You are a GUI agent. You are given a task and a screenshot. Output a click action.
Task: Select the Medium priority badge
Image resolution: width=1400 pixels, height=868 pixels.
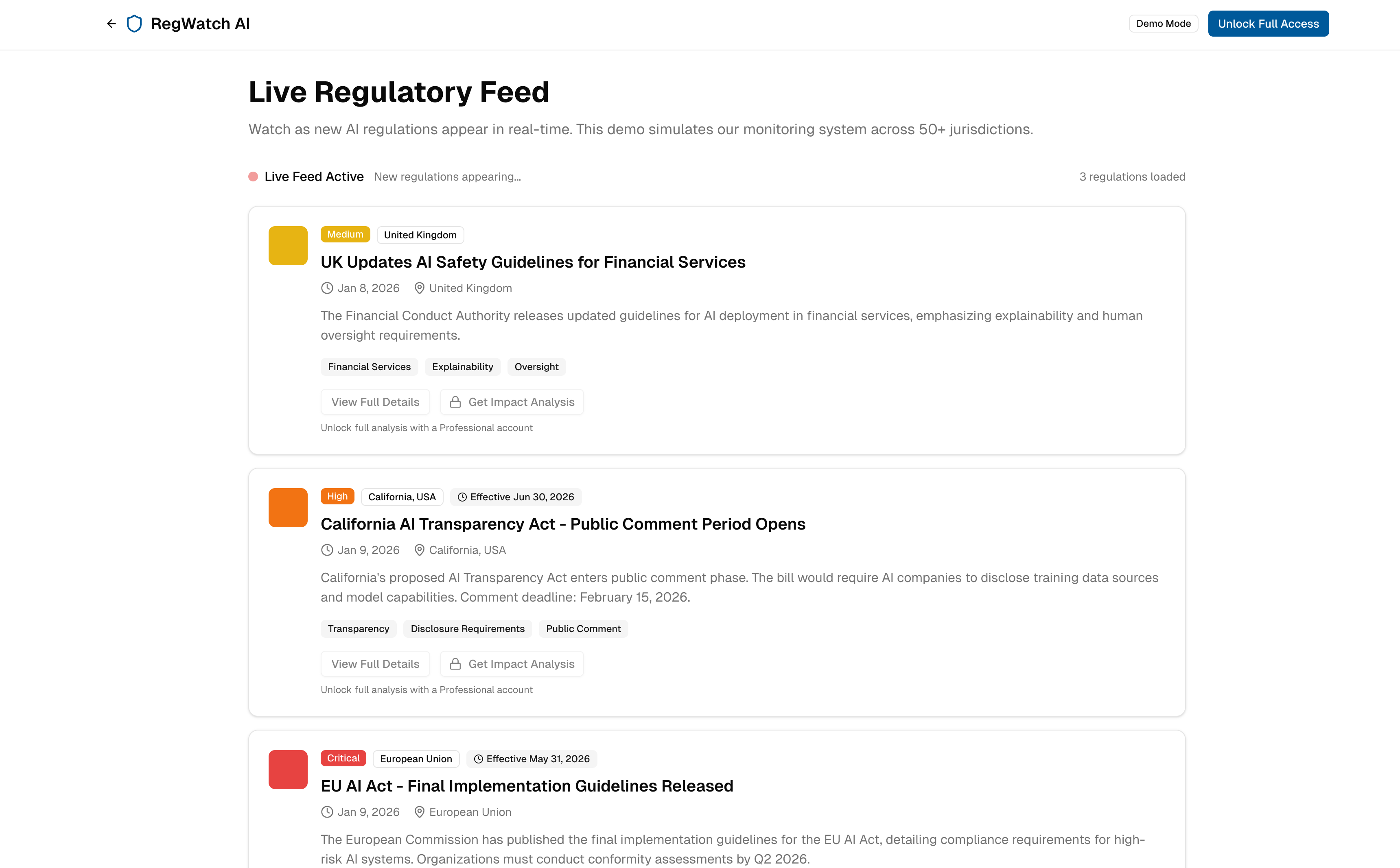coord(345,234)
